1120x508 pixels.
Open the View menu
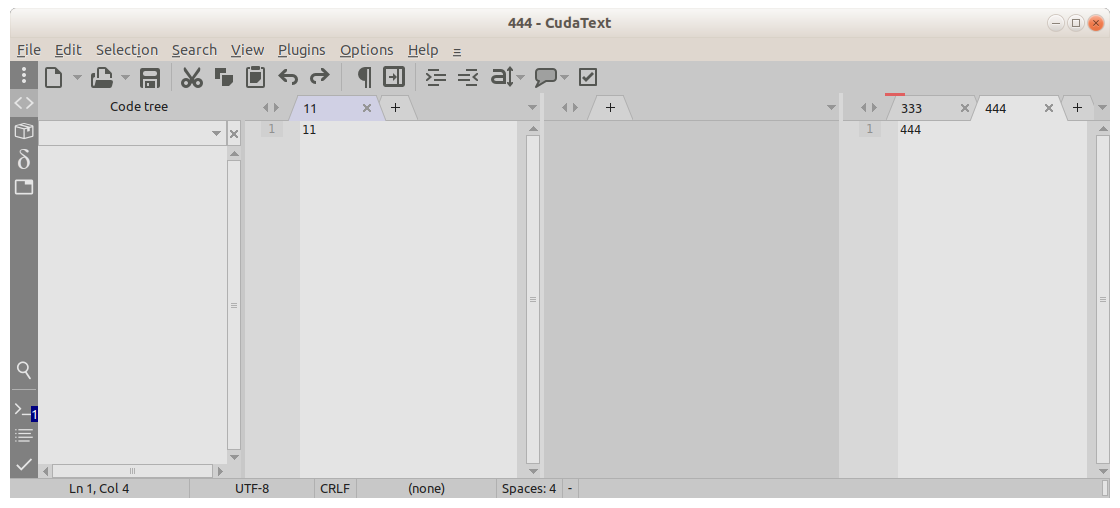pyautogui.click(x=247, y=50)
